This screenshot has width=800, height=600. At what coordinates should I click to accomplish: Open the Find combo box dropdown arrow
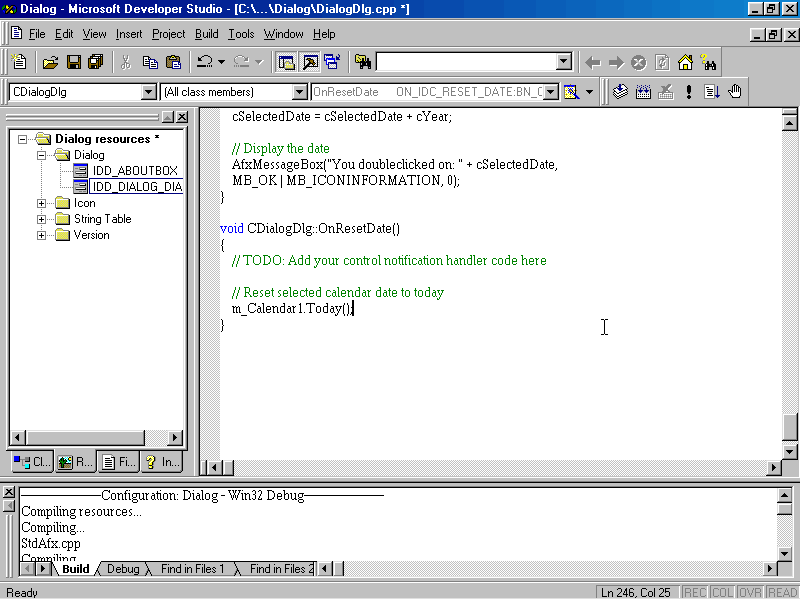564,62
